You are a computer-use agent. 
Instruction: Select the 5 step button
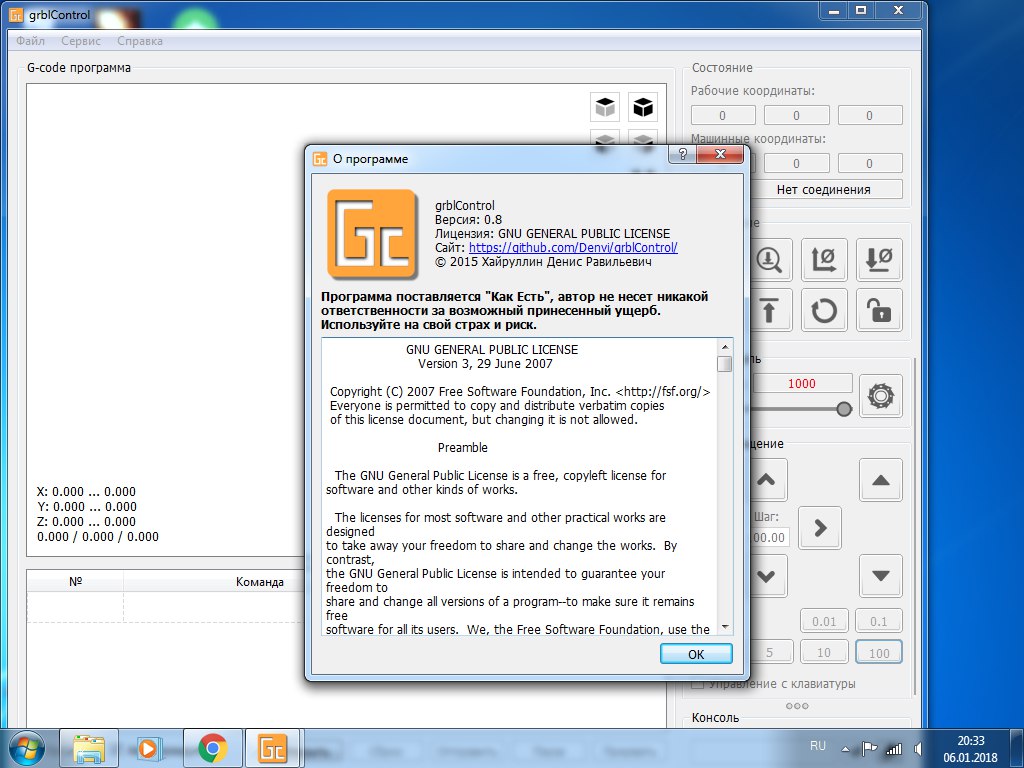(x=771, y=652)
